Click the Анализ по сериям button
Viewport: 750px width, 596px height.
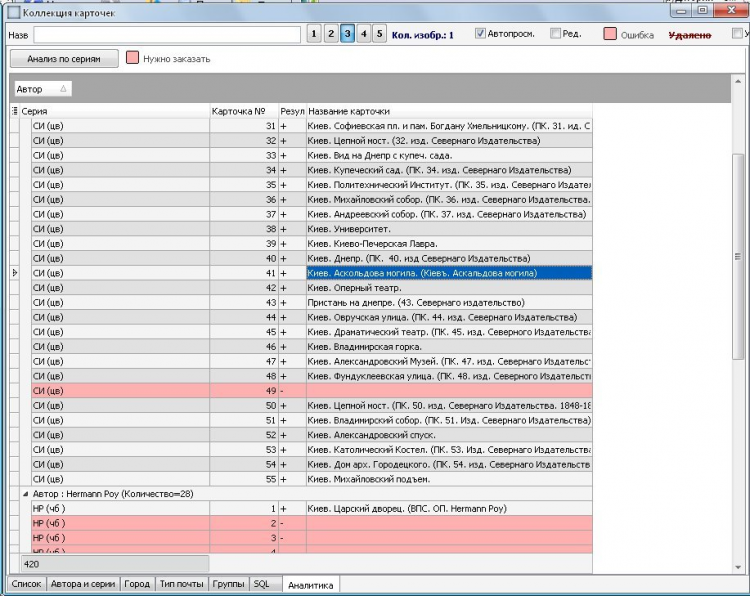click(64, 59)
